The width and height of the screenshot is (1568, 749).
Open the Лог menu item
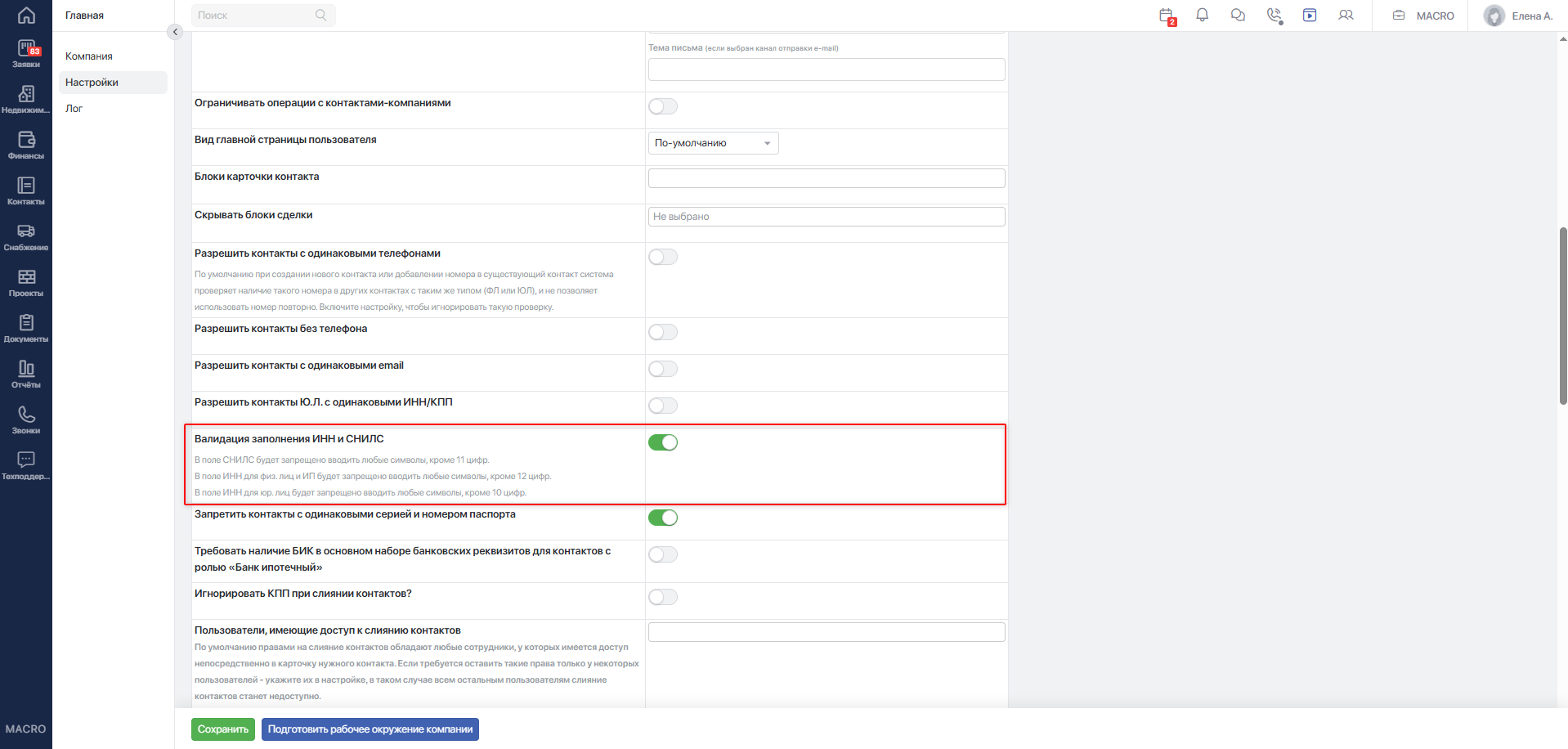[74, 109]
